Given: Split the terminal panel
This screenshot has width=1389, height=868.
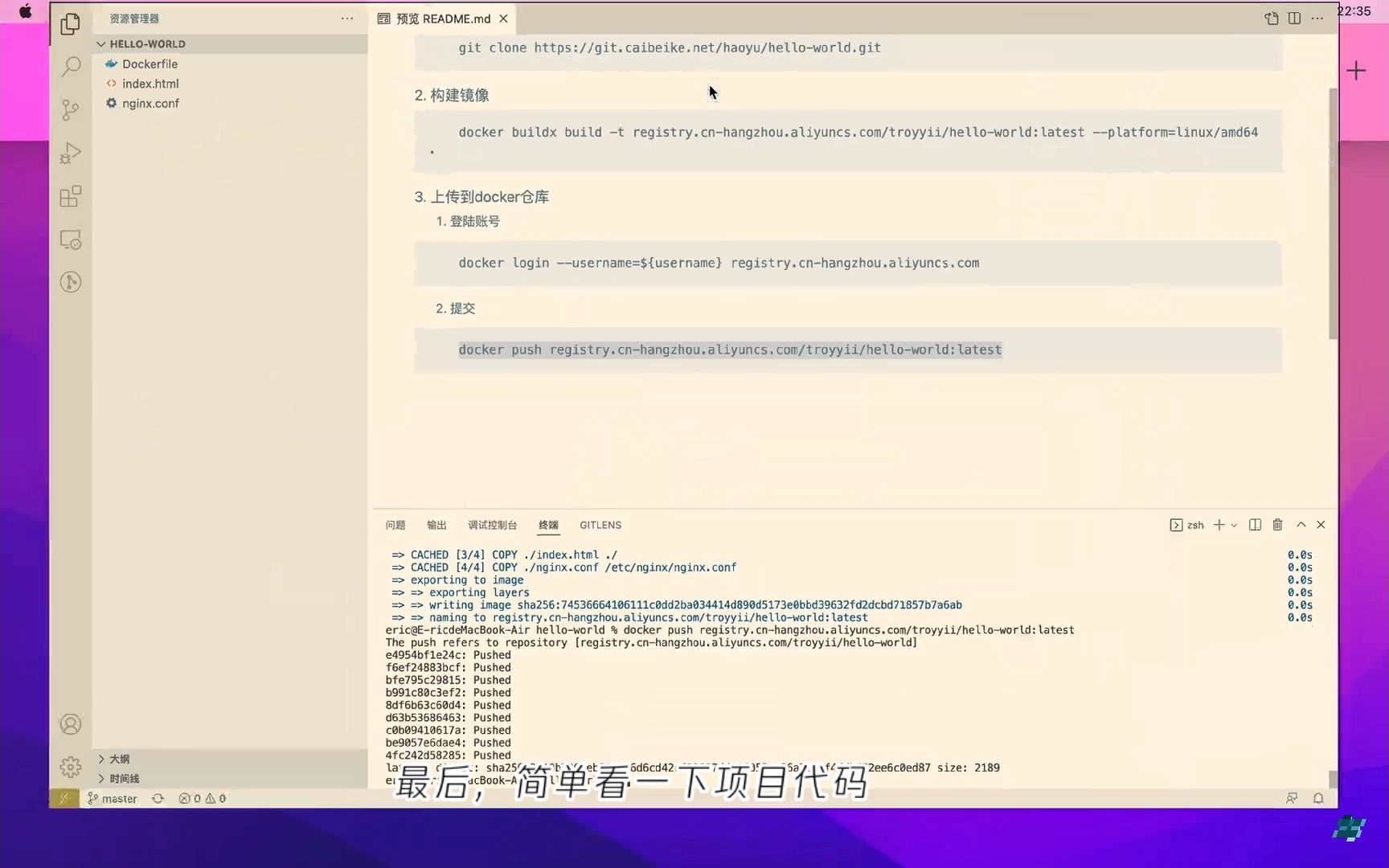Looking at the screenshot, I should coord(1255,525).
